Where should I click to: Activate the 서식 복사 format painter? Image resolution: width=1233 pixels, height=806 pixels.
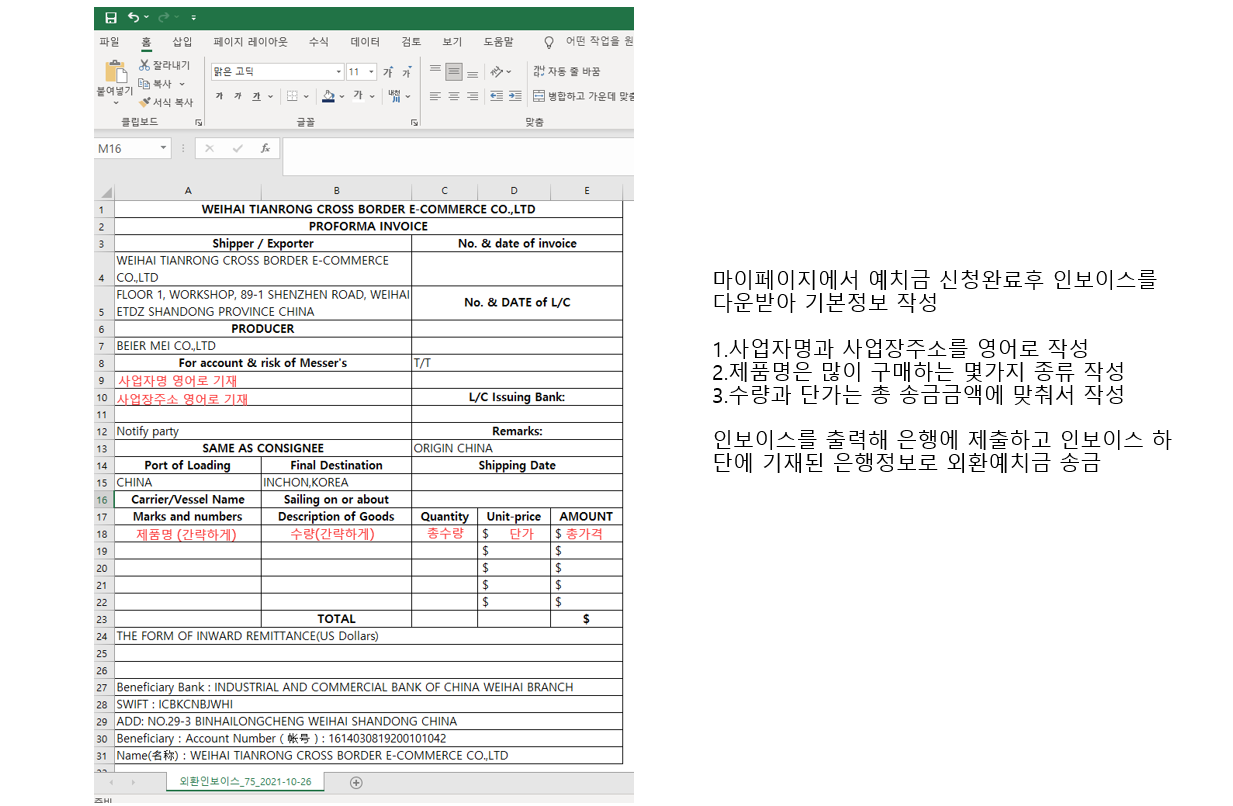coord(166,102)
